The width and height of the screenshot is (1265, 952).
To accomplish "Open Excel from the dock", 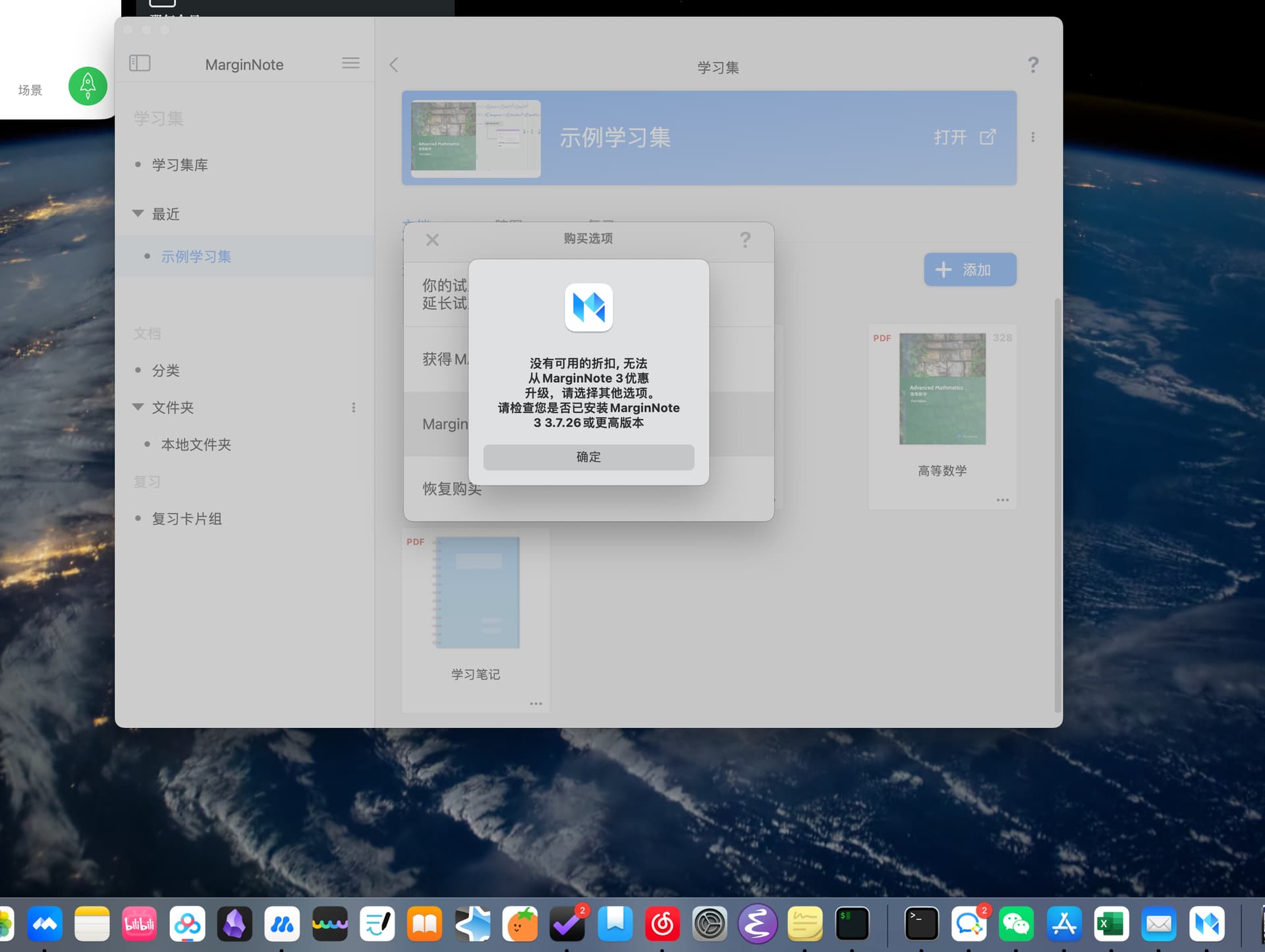I will click(1111, 924).
